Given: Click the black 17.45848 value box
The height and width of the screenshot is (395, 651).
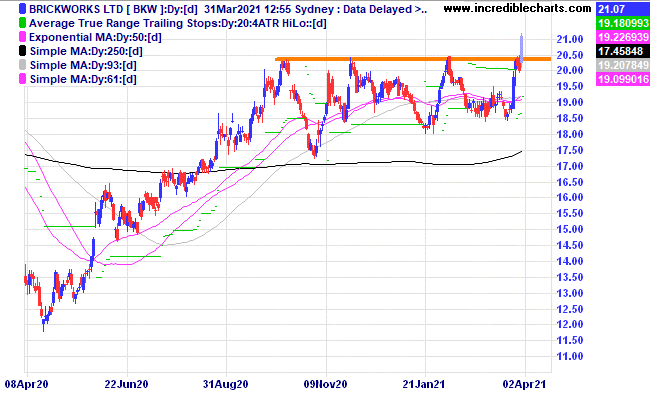Looking at the screenshot, I should pyautogui.click(x=622, y=51).
